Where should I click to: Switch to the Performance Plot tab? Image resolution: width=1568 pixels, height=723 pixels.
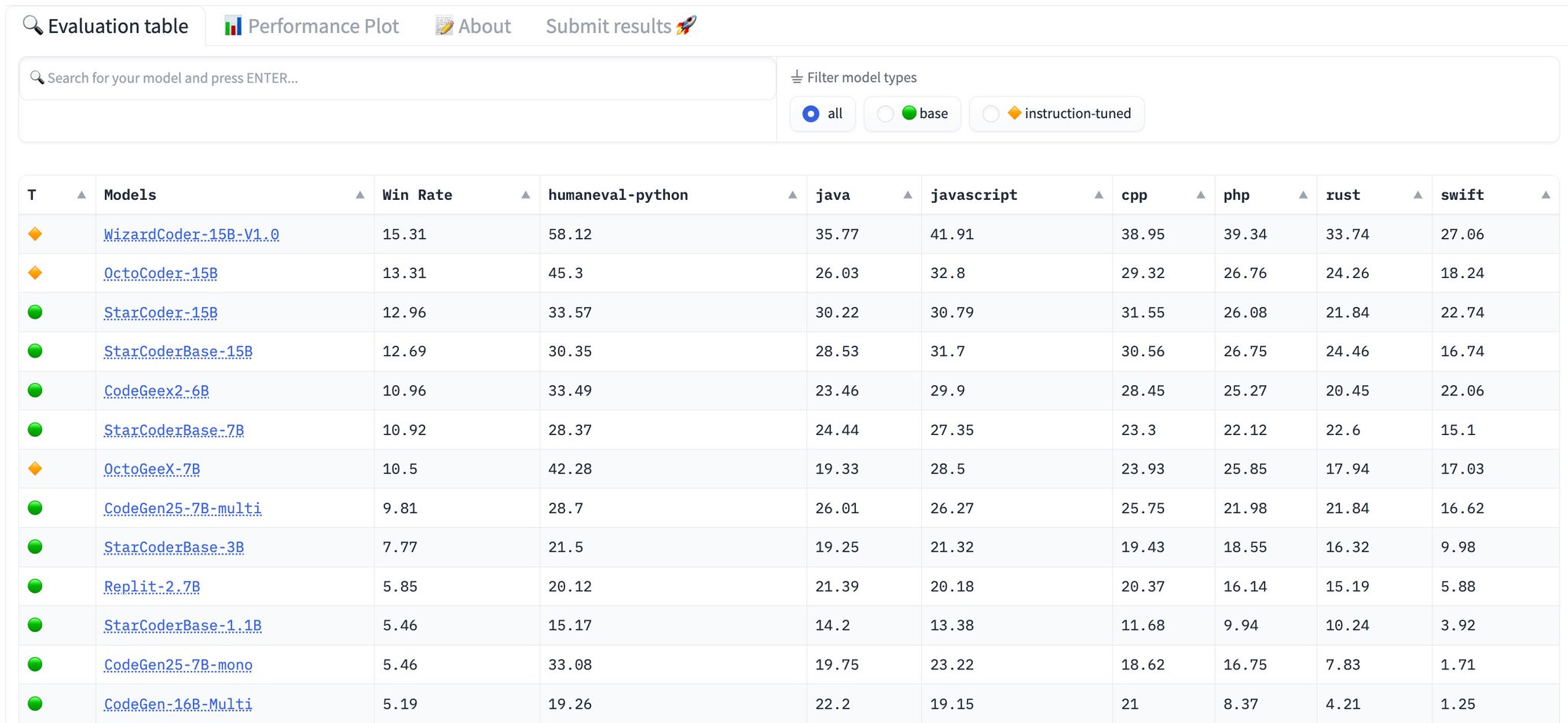[x=312, y=26]
